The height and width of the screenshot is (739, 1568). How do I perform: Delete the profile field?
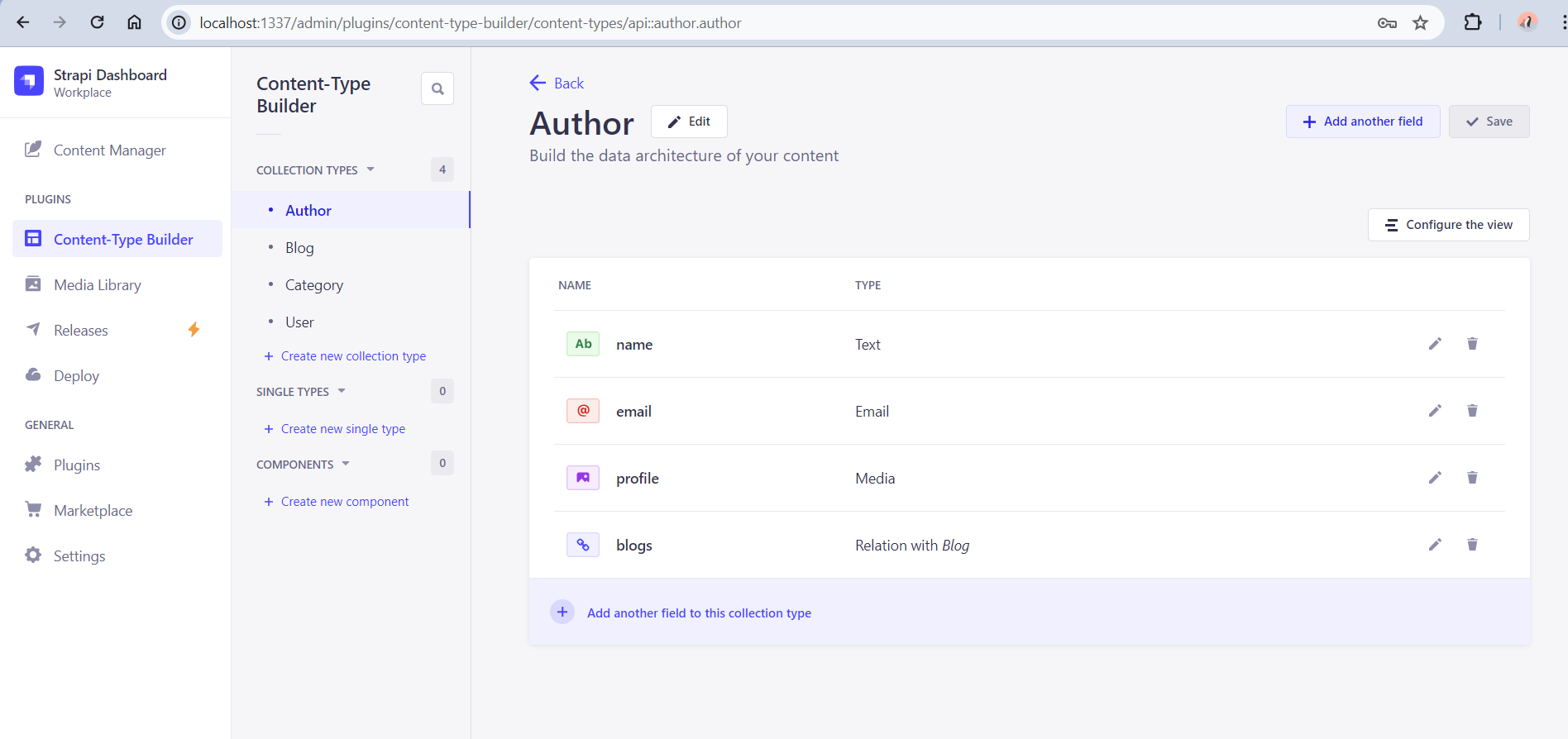1472,478
